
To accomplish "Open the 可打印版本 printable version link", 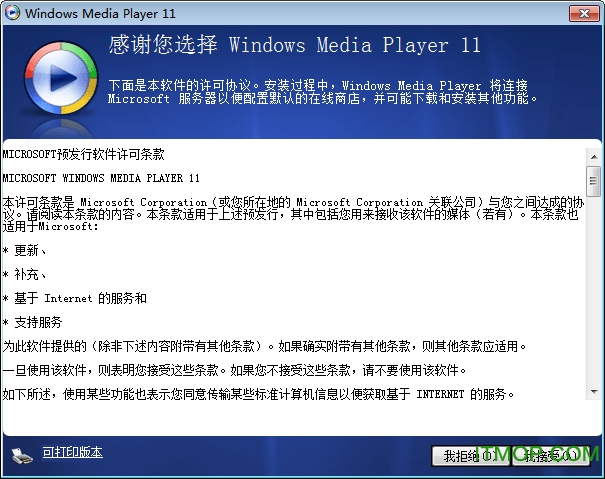I will tap(72, 452).
